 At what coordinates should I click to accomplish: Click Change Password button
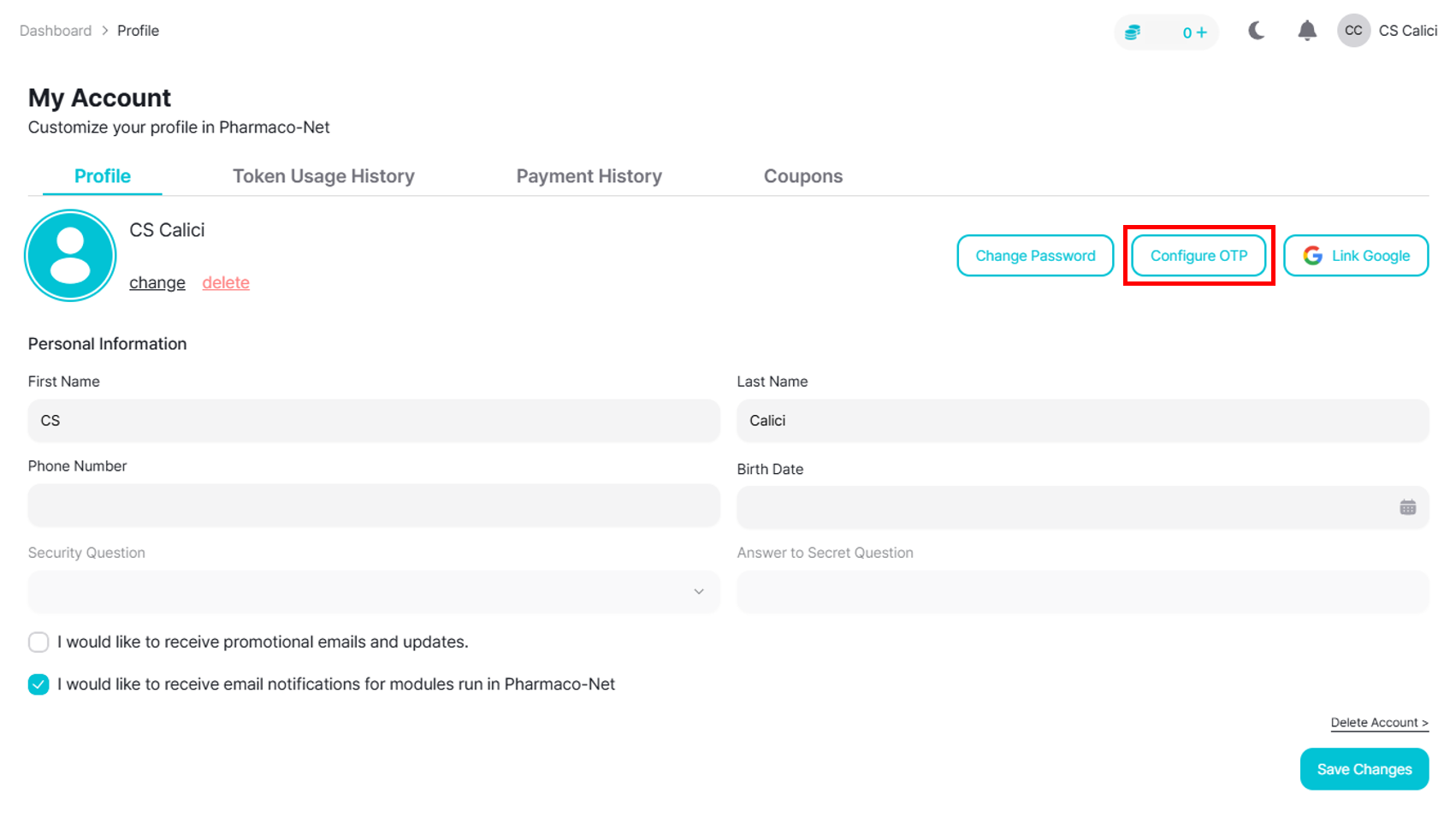pos(1034,256)
